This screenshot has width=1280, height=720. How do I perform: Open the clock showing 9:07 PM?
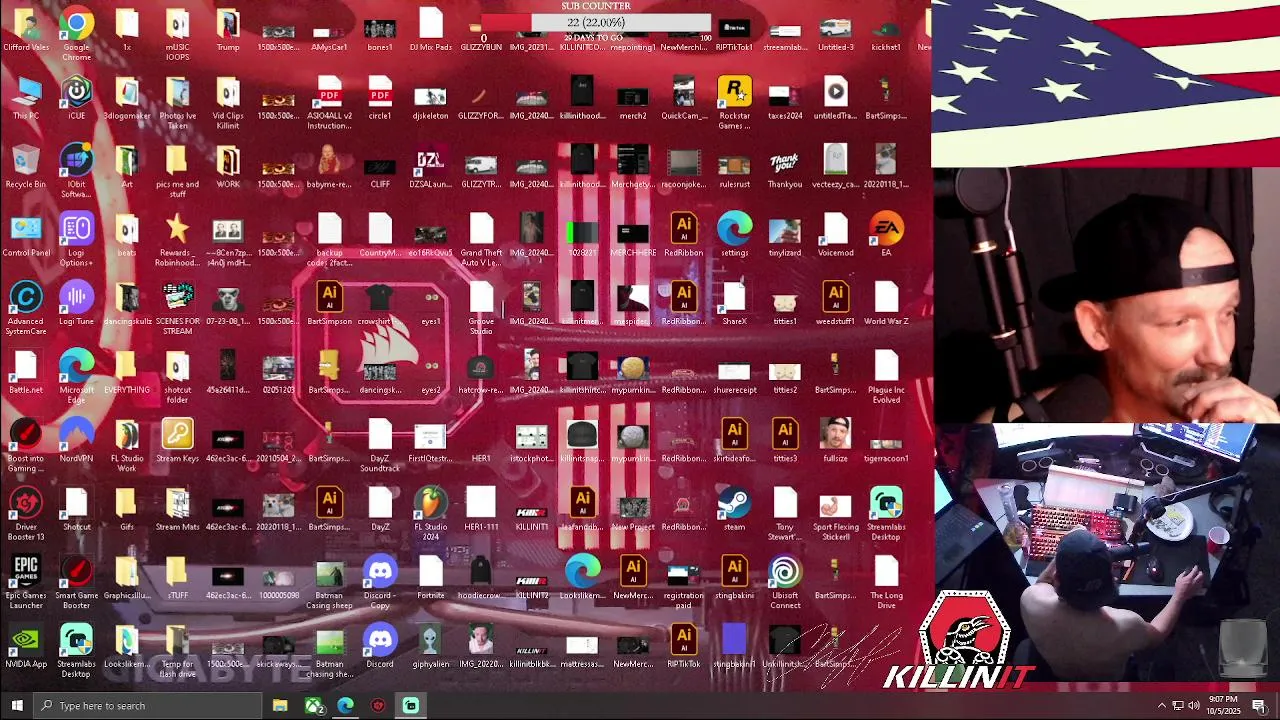coord(1223,706)
